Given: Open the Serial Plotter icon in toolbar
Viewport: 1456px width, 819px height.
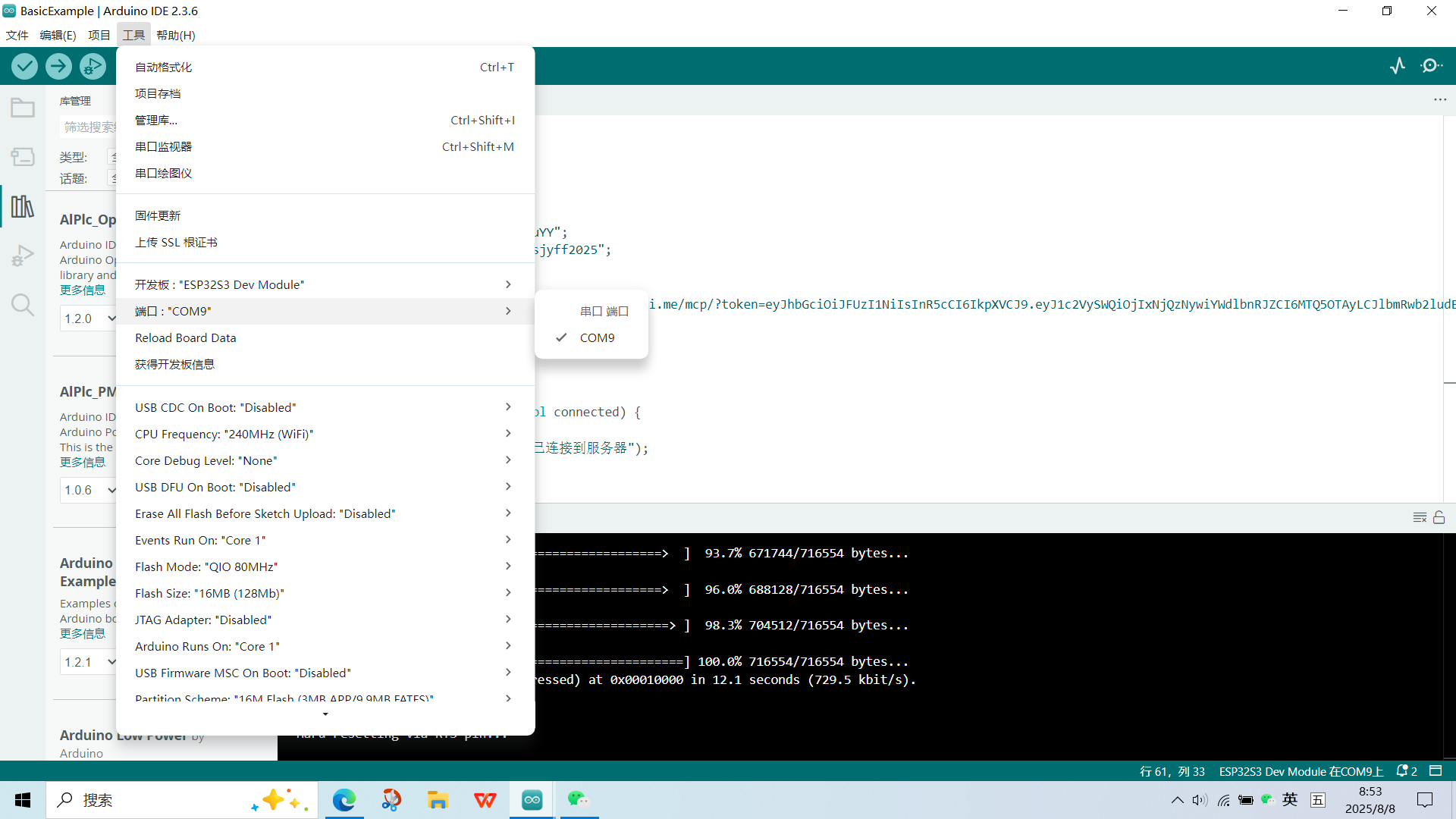Looking at the screenshot, I should click(x=1398, y=66).
